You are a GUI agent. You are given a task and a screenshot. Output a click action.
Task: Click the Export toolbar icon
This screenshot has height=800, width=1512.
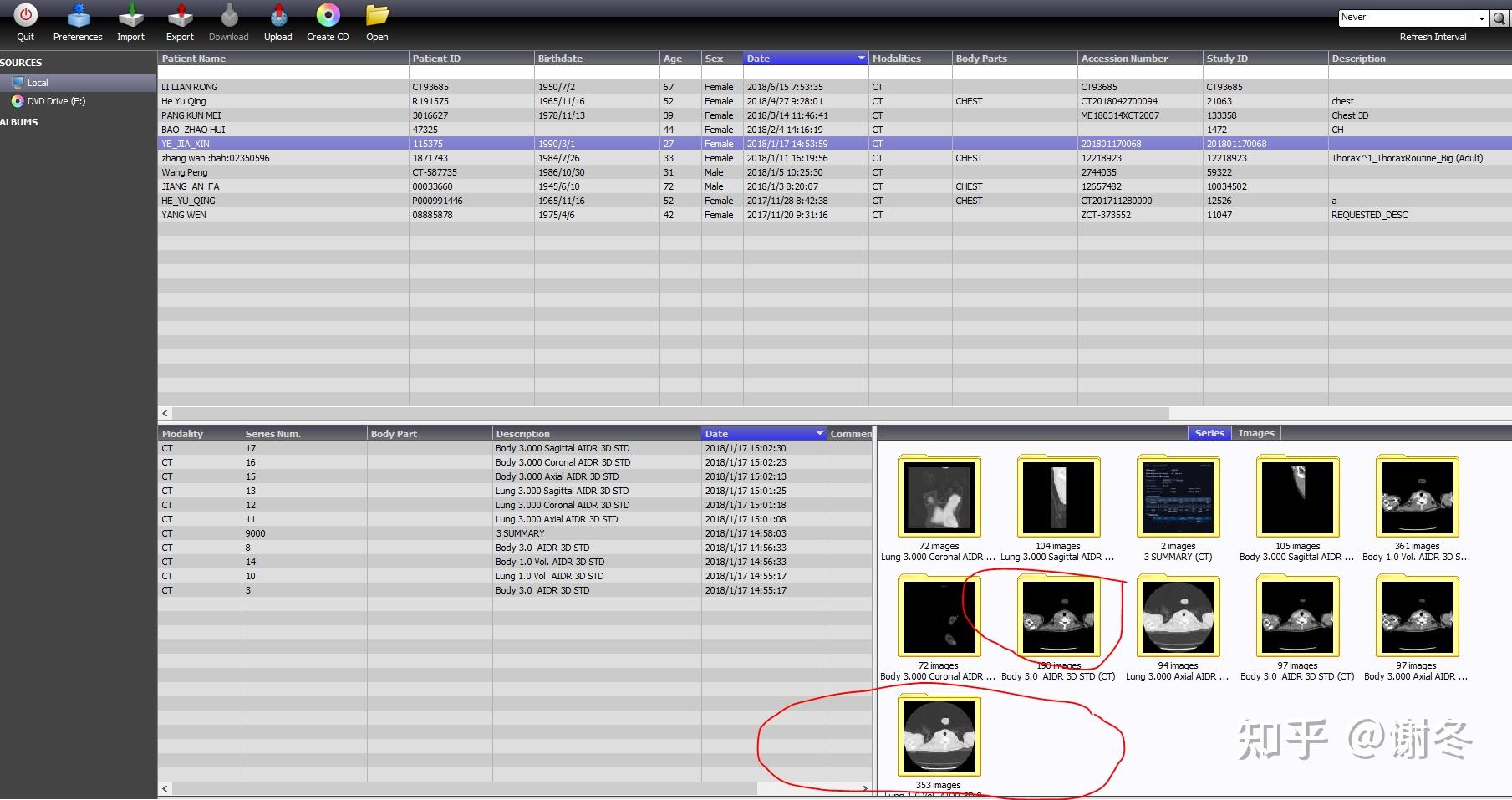(180, 15)
